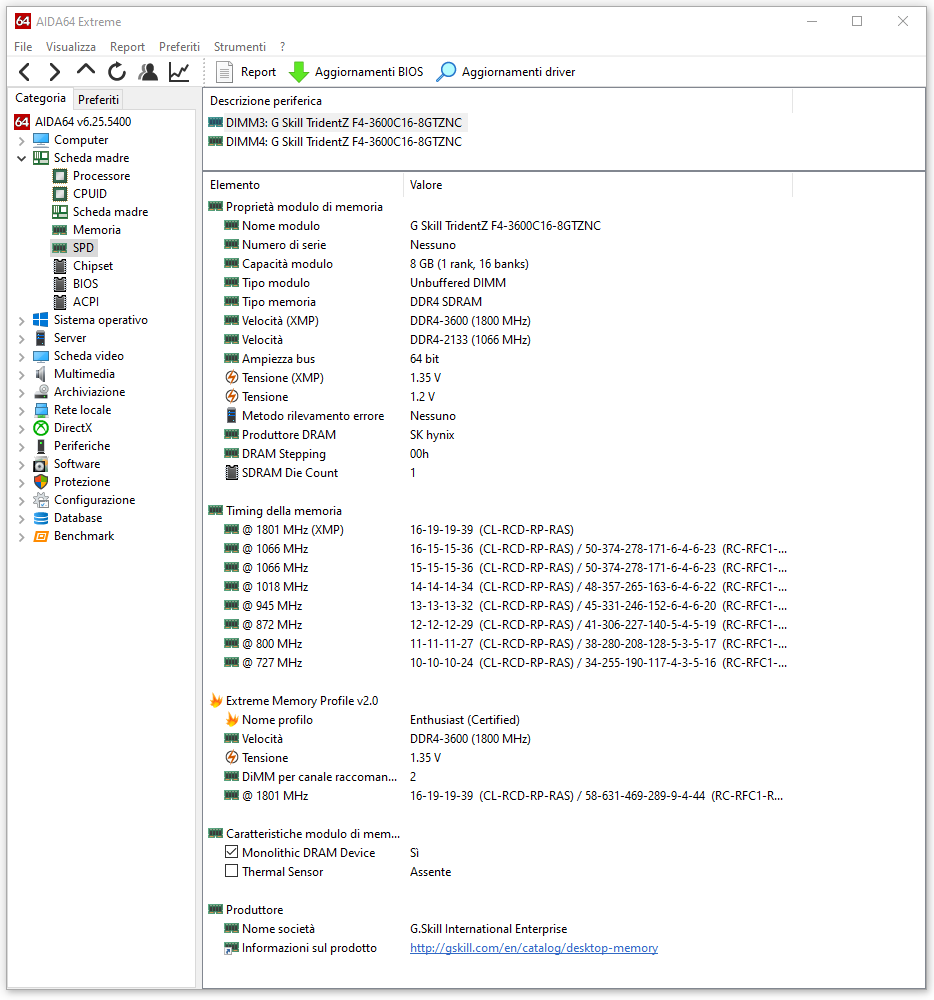934x1000 pixels.
Task: Open the Report menu in menu bar
Action: [128, 47]
